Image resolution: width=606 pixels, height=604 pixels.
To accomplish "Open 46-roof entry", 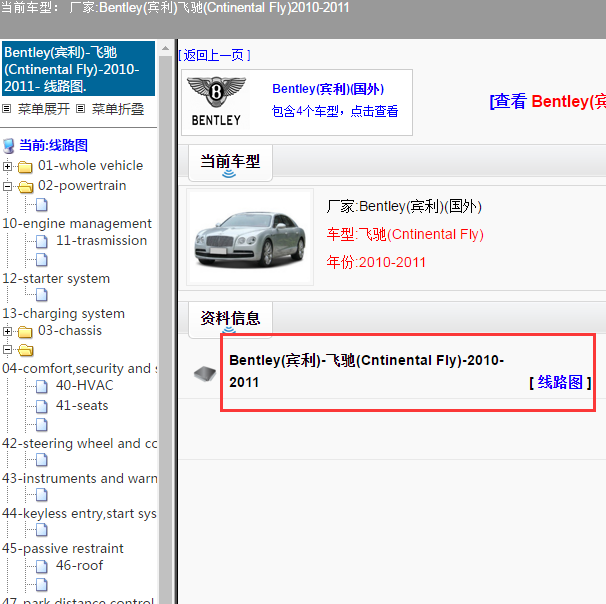I will pos(79,566).
